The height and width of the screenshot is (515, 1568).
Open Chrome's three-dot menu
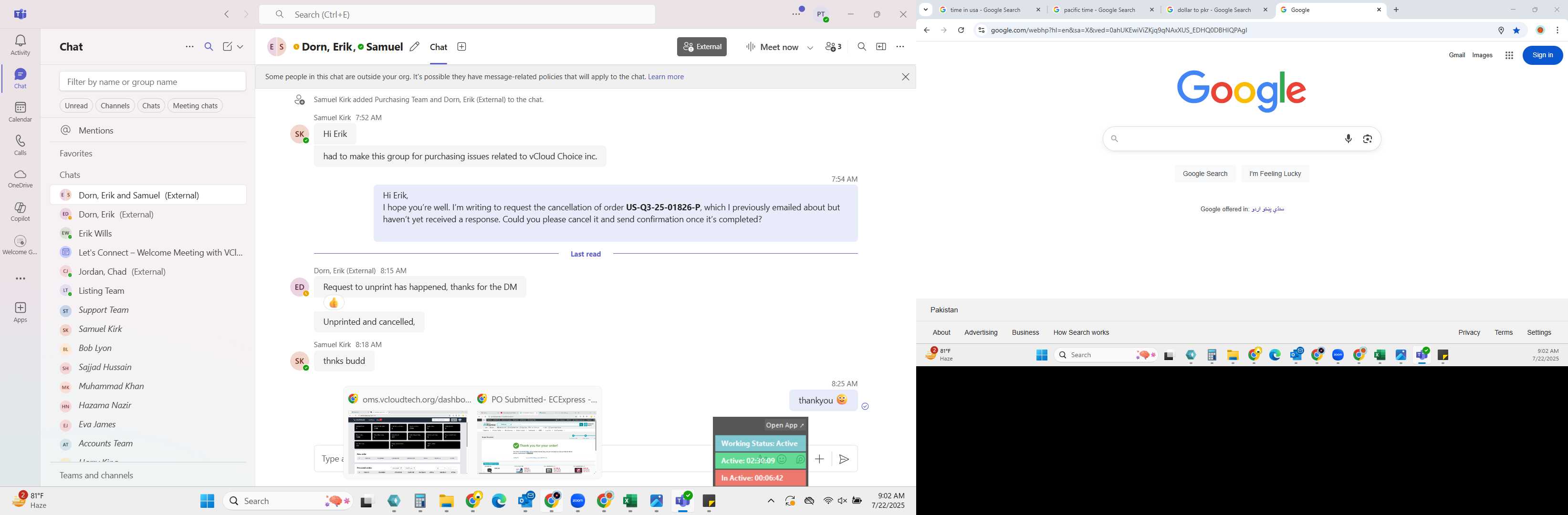click(1558, 31)
